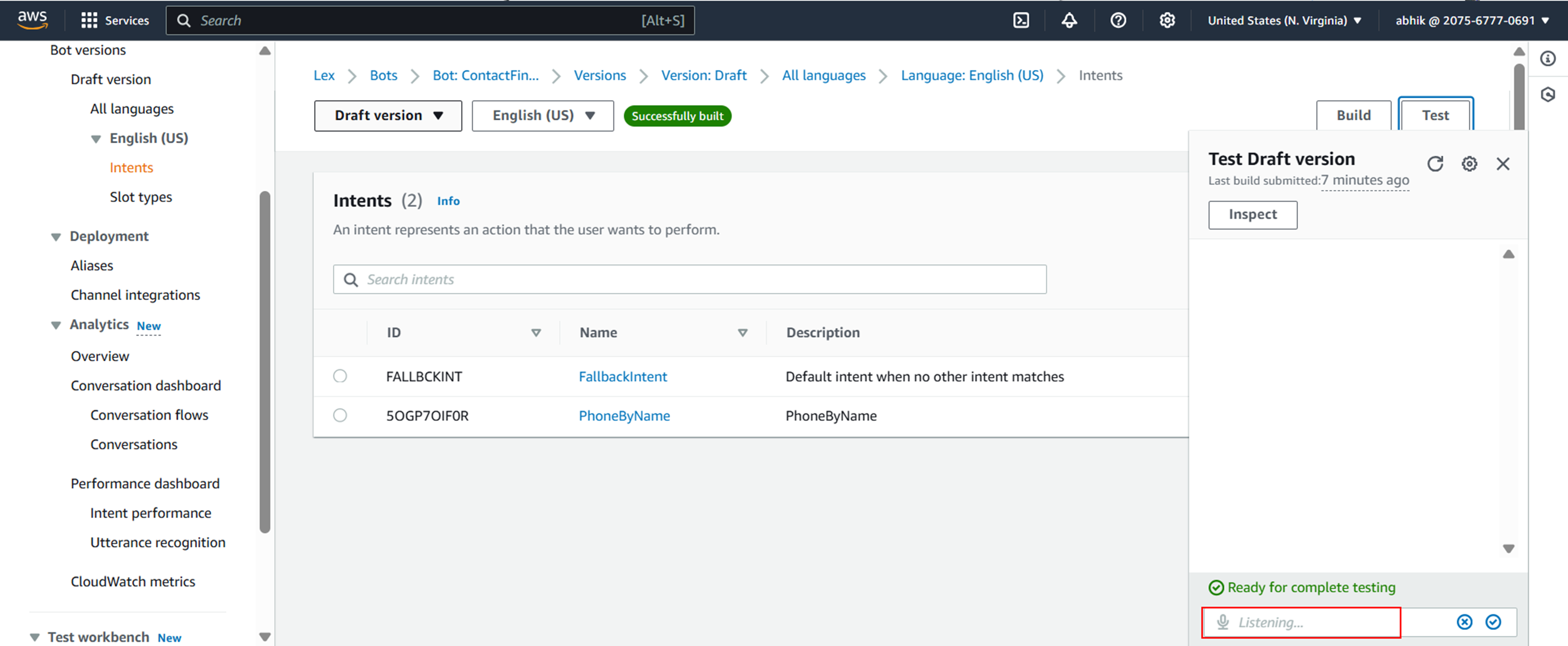Viewport: 1568px width, 646px height.
Task: Open the region selector United States (N. Virginia)
Action: pyautogui.click(x=1284, y=20)
